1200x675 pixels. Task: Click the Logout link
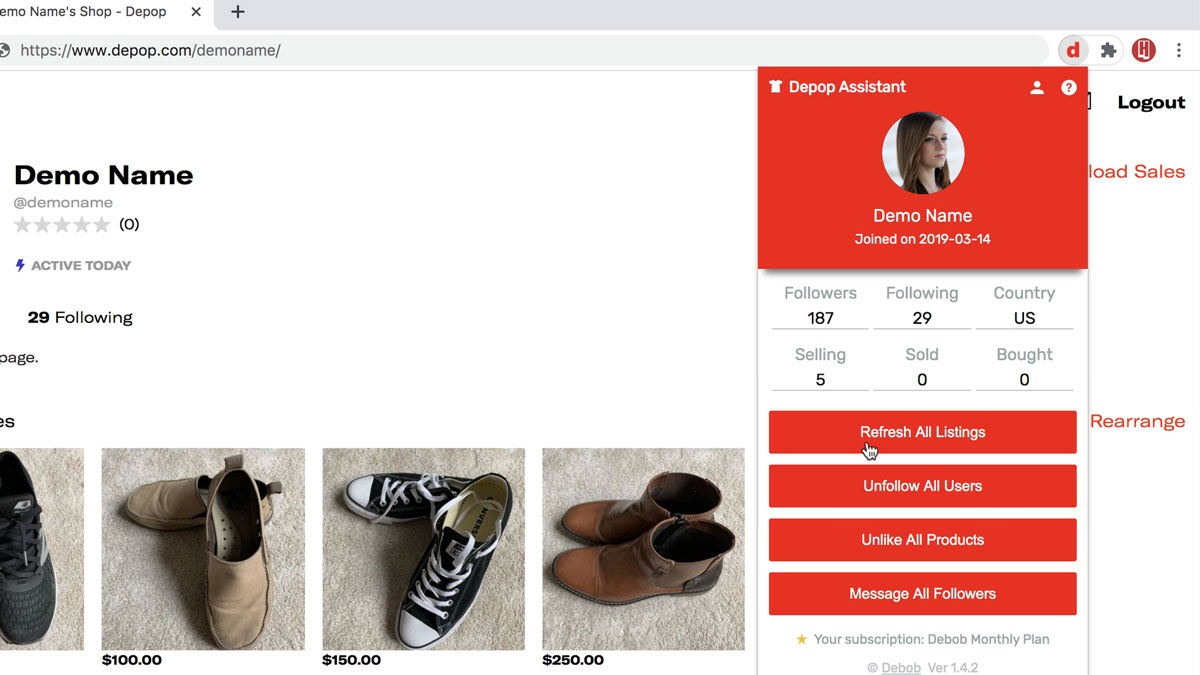pyautogui.click(x=1151, y=102)
